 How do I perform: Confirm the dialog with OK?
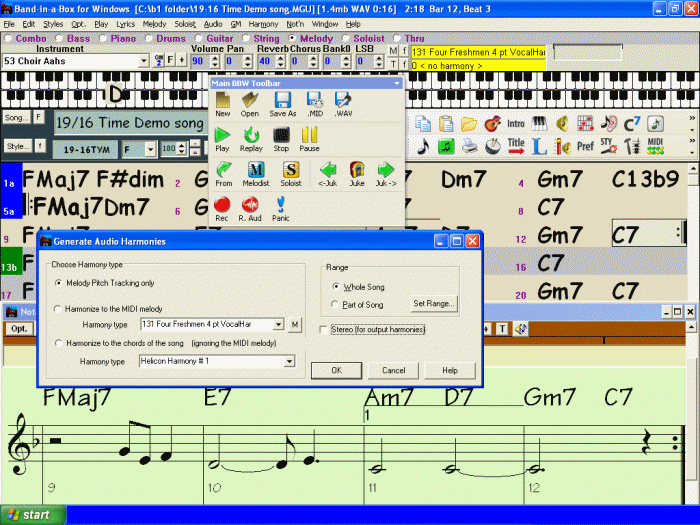point(336,370)
